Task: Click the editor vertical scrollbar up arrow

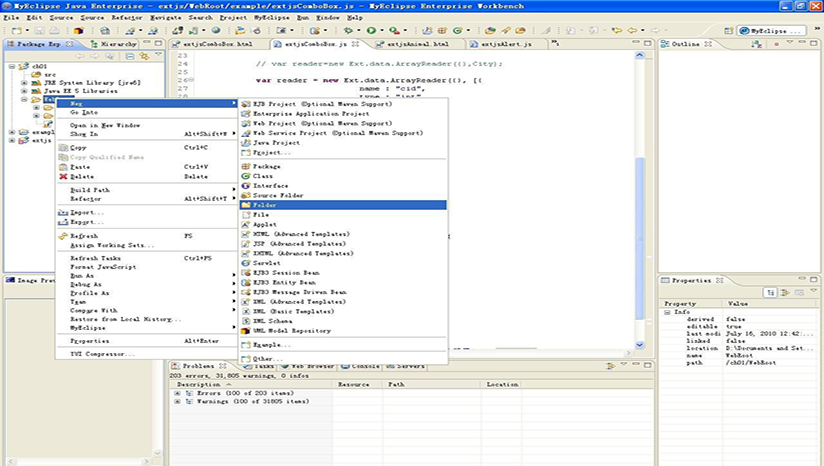Action: coord(640,57)
